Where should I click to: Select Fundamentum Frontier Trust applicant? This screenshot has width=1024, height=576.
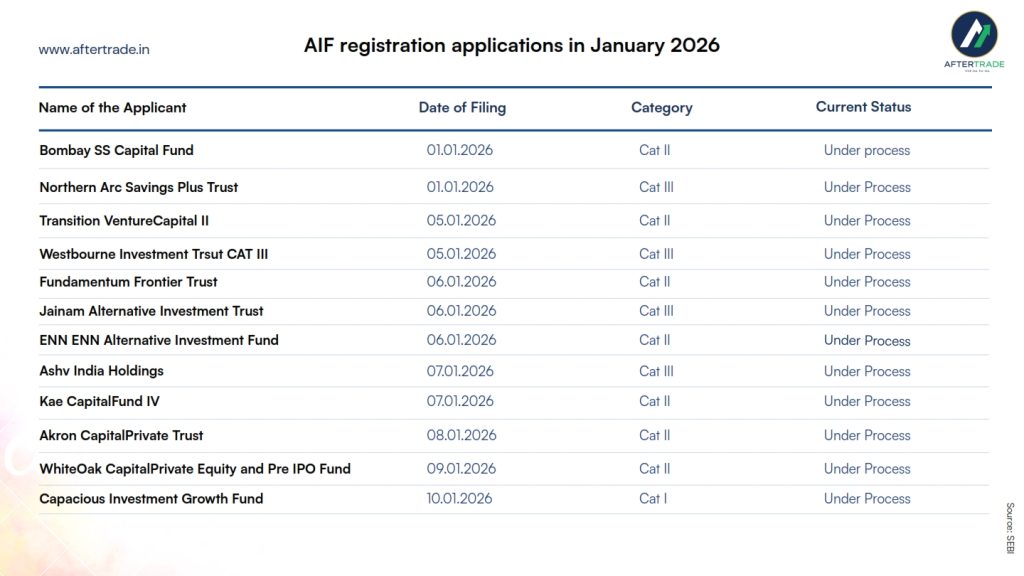[128, 282]
